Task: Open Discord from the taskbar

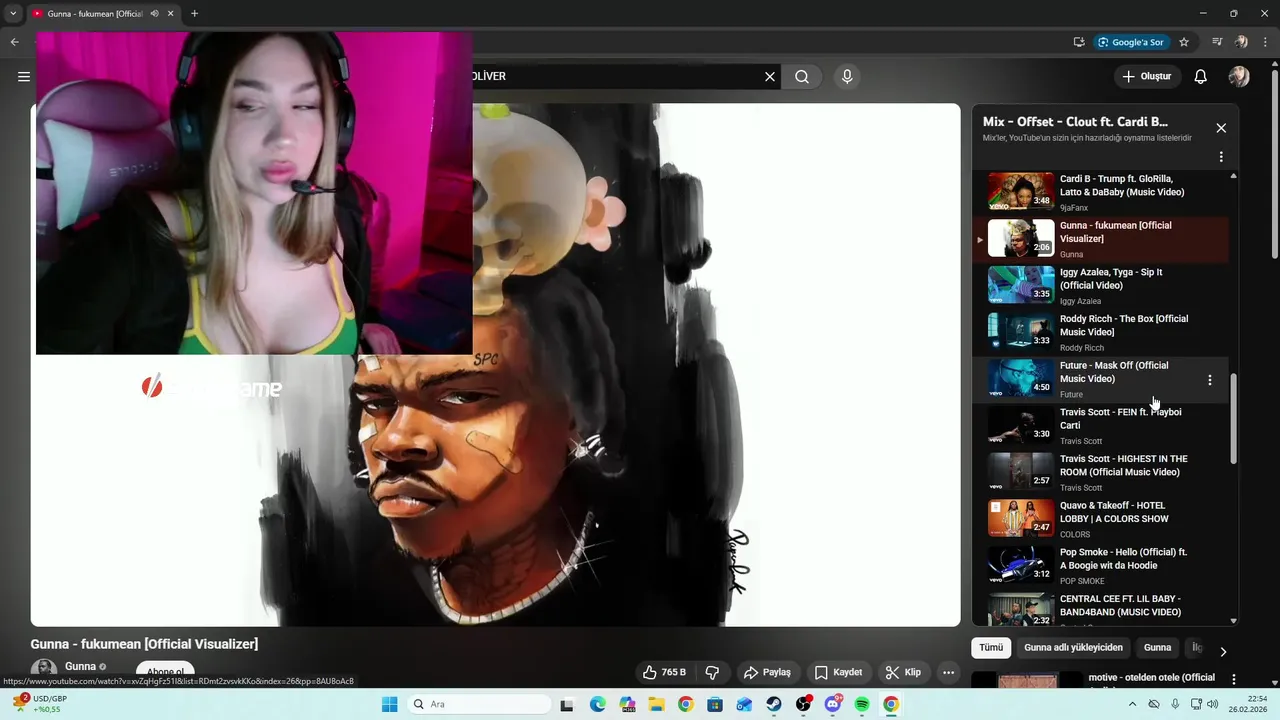Action: pos(833,705)
